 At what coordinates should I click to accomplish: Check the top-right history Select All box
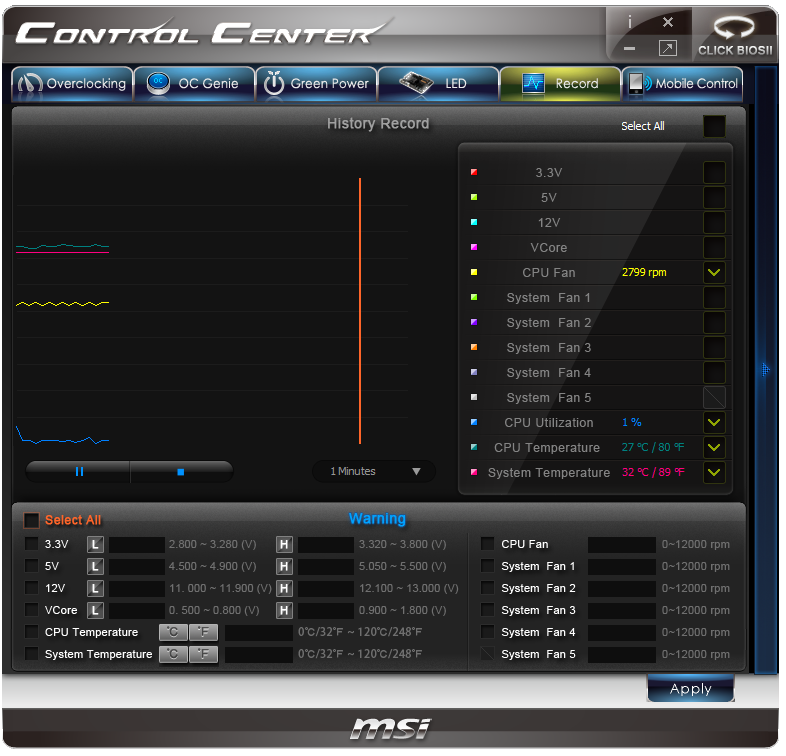point(714,126)
